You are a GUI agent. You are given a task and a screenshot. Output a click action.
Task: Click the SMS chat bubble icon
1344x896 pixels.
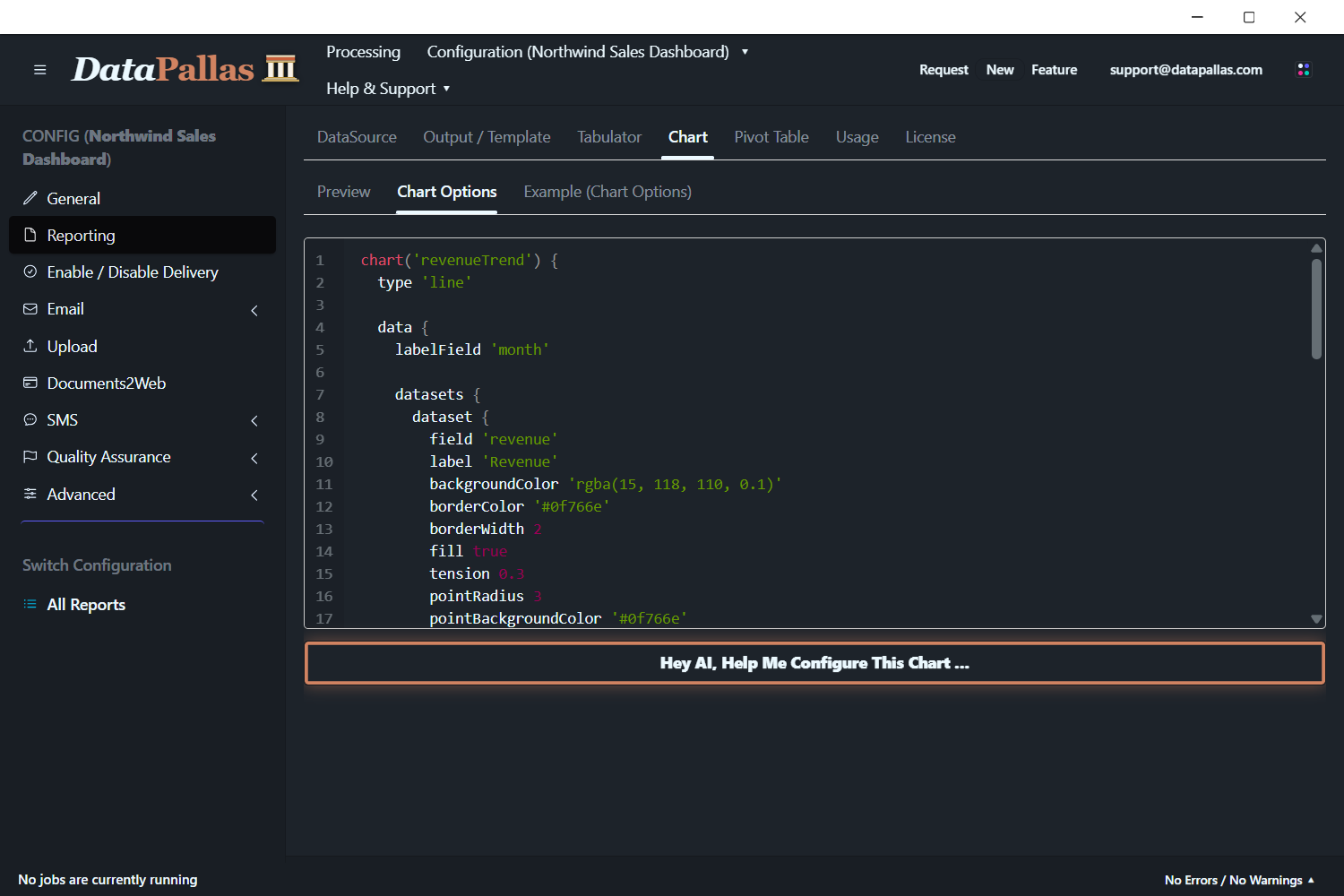pyautogui.click(x=30, y=419)
